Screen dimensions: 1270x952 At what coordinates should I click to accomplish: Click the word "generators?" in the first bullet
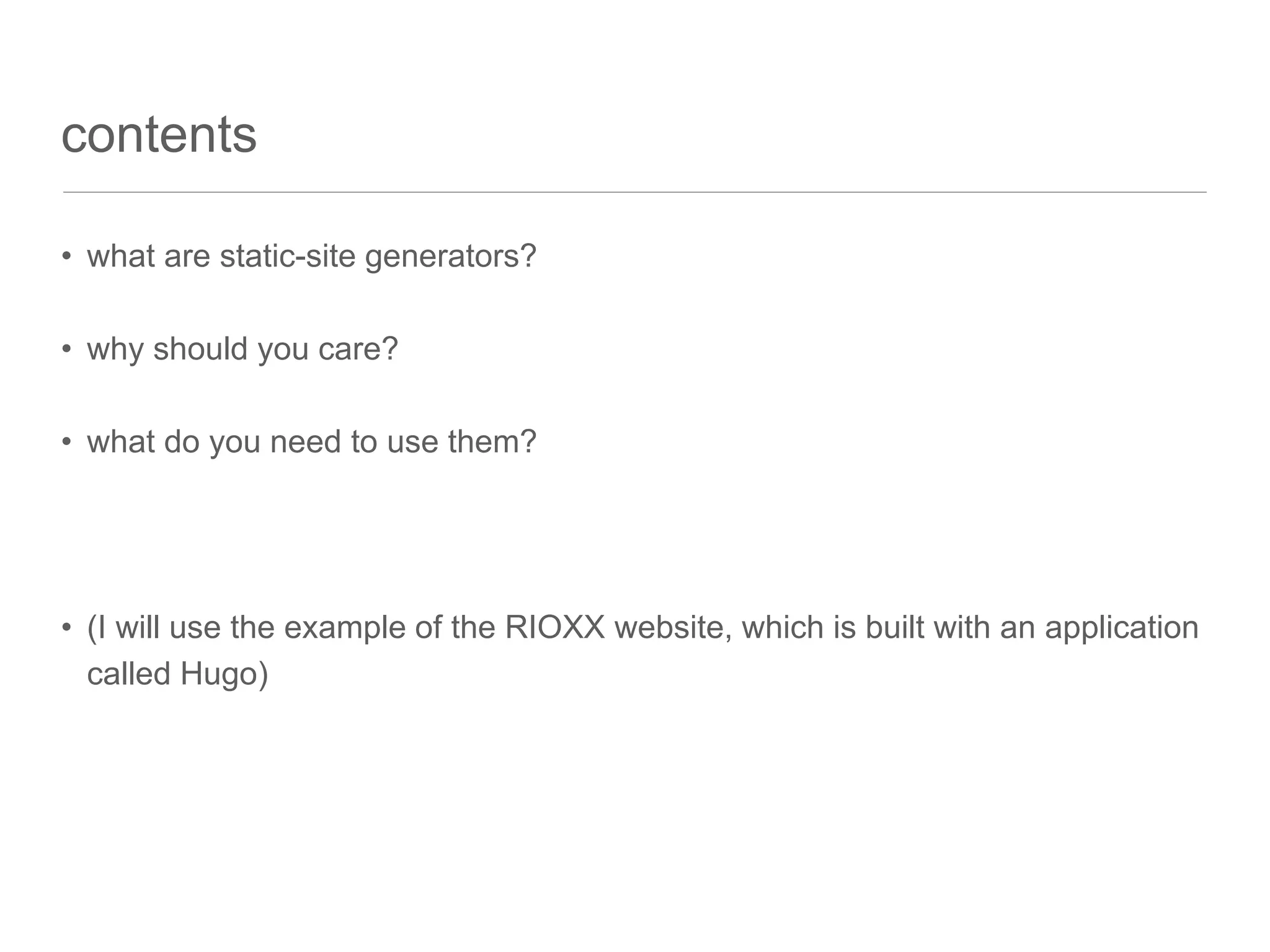(x=450, y=257)
